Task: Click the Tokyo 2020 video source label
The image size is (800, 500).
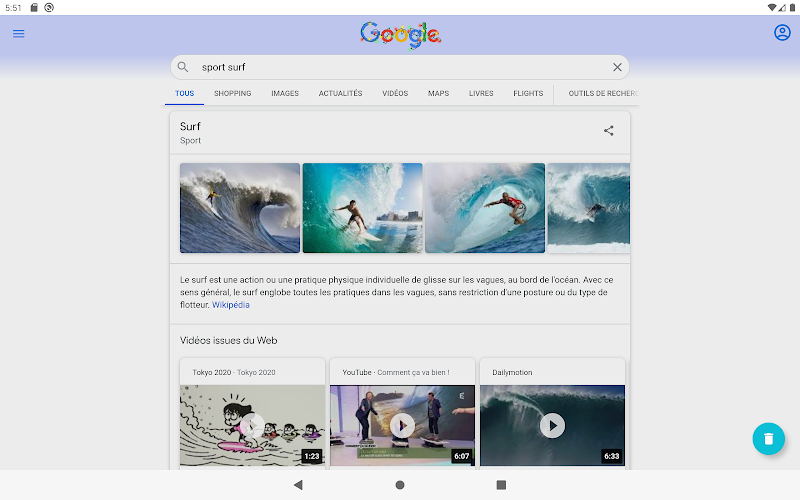Action: click(x=234, y=372)
